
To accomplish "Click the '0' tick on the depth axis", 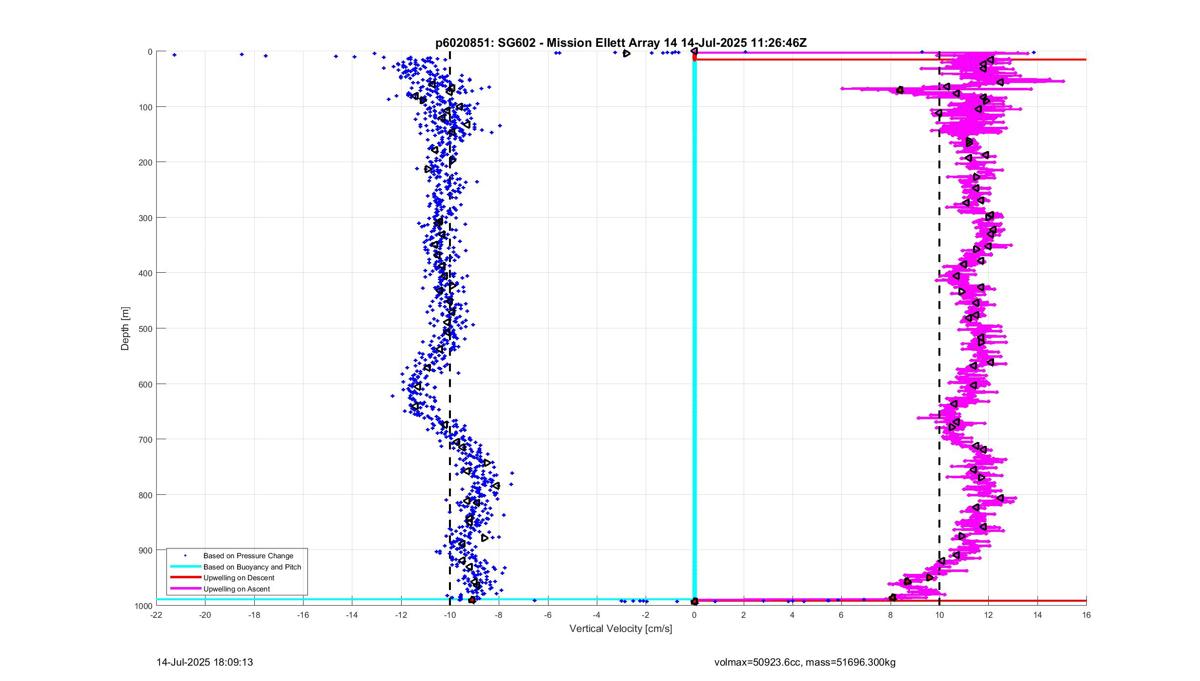I will 149,52.
